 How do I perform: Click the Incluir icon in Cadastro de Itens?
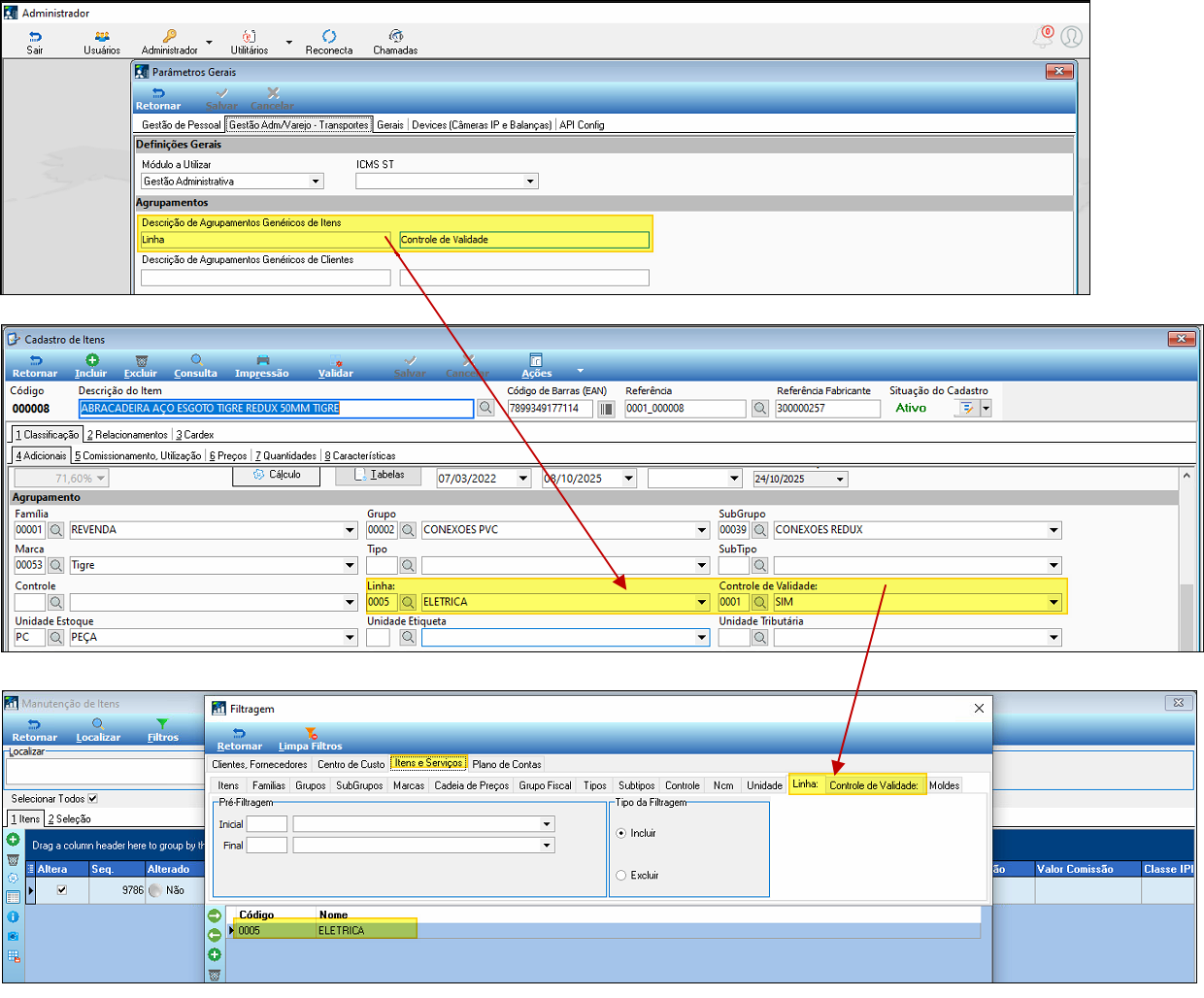91,360
